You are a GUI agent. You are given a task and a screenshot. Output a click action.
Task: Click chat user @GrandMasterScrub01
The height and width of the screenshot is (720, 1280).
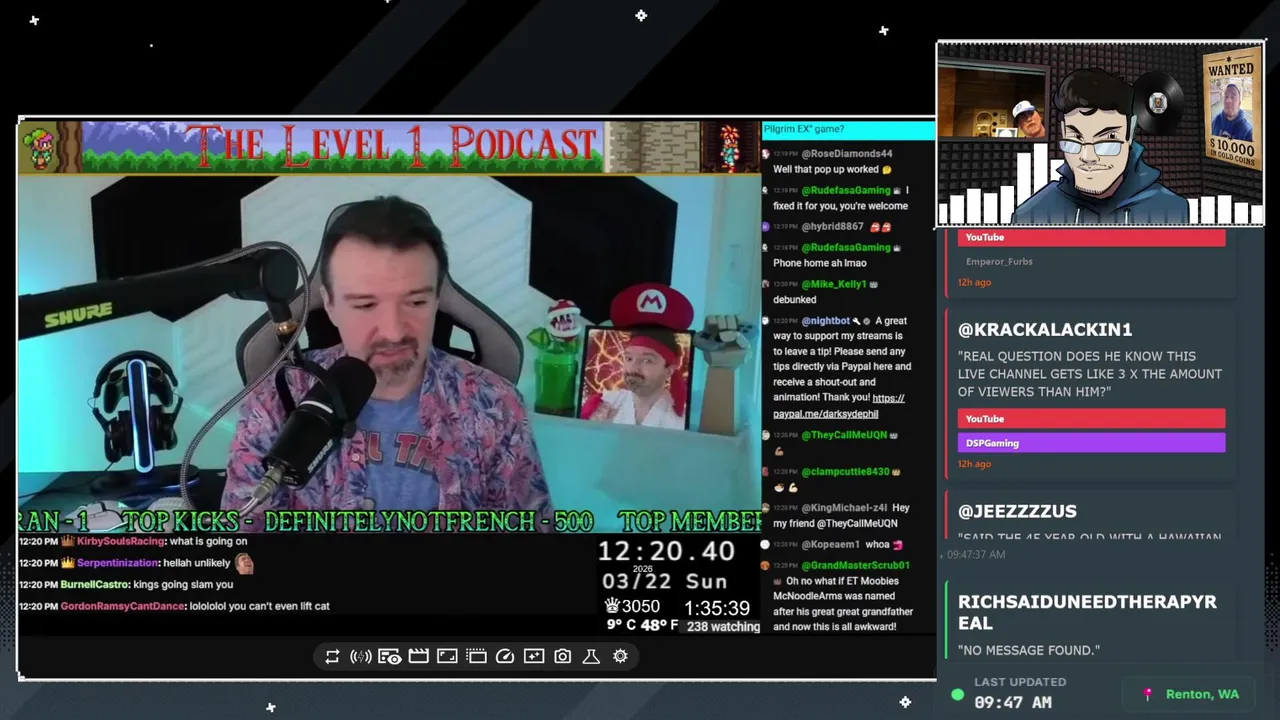(855, 566)
